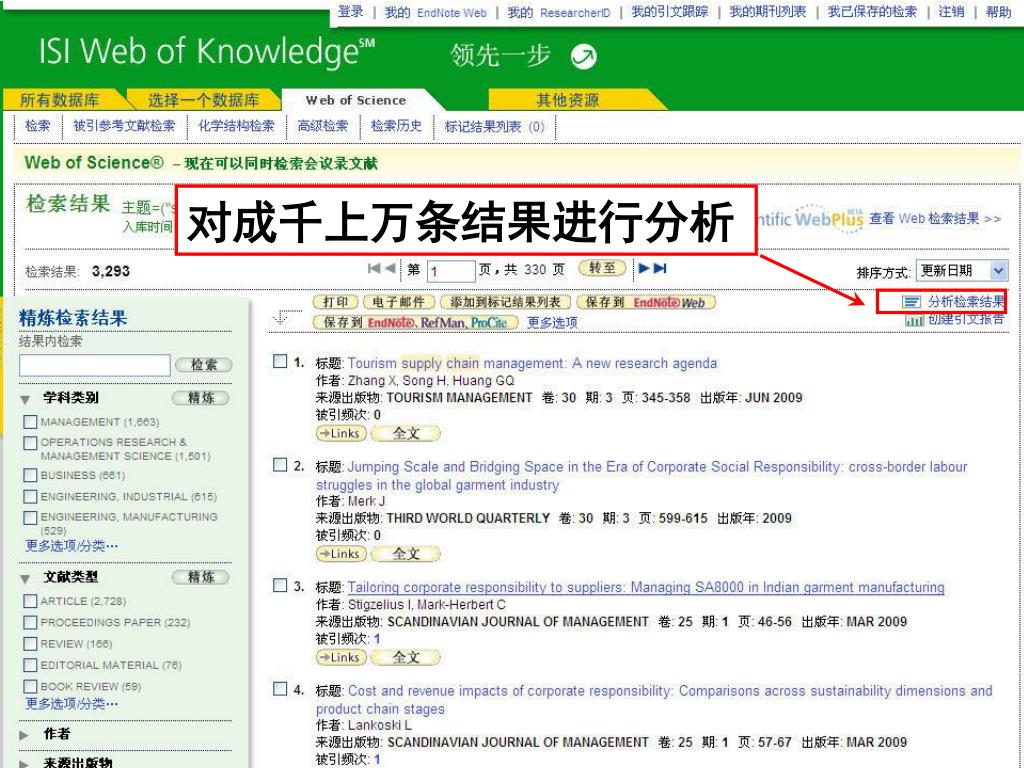The height and width of the screenshot is (768, 1024).
Task: Check BOOK REVIEW (59) document type
Action: 30,686
